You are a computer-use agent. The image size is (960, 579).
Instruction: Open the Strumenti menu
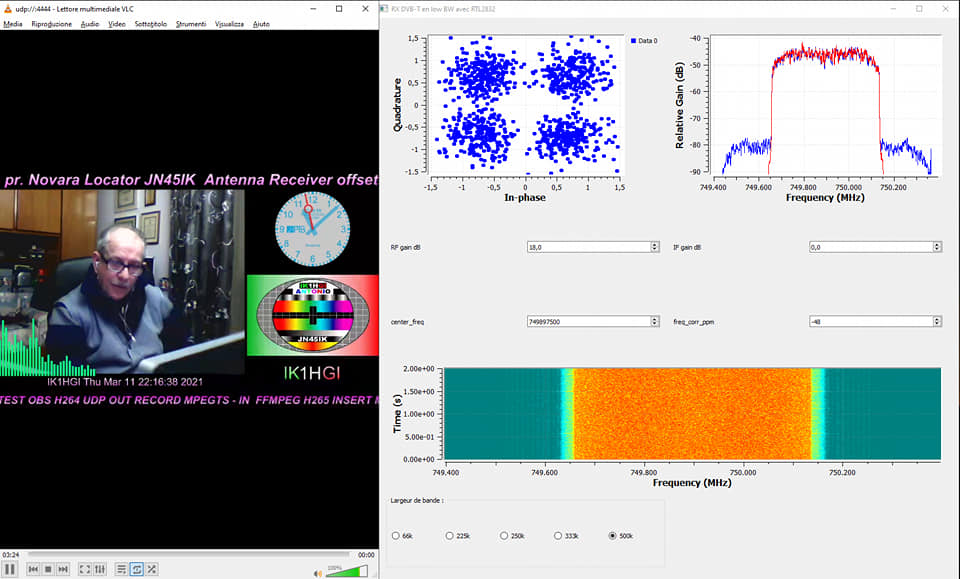coord(190,23)
